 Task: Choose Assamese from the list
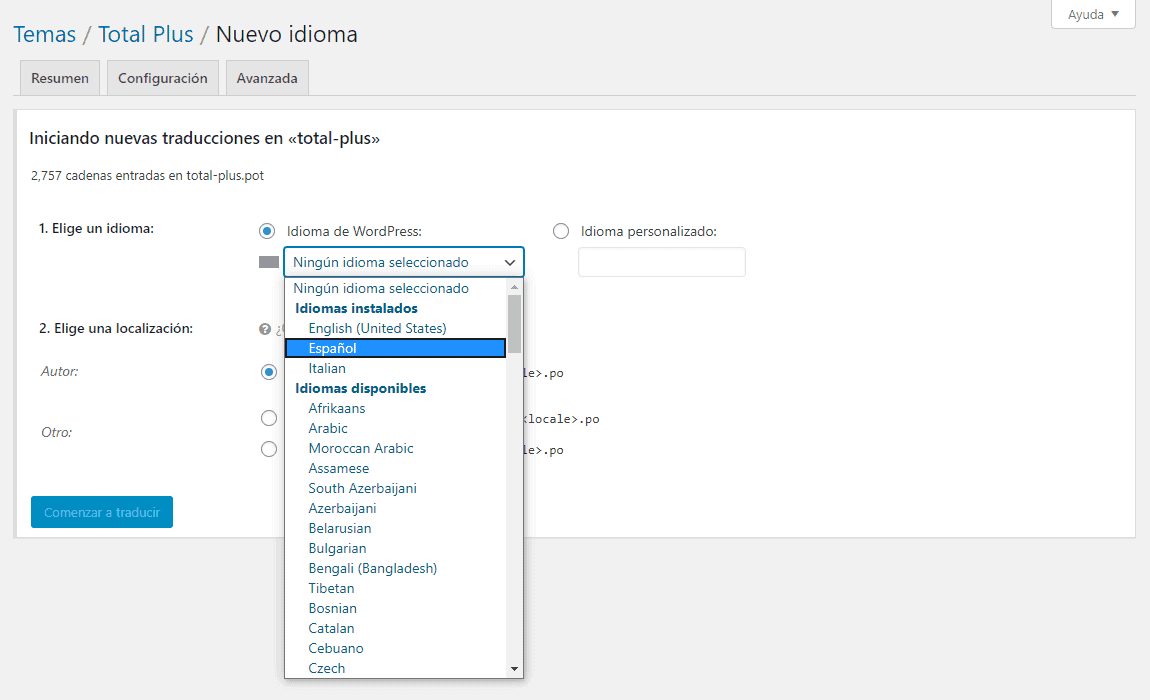coord(395,468)
